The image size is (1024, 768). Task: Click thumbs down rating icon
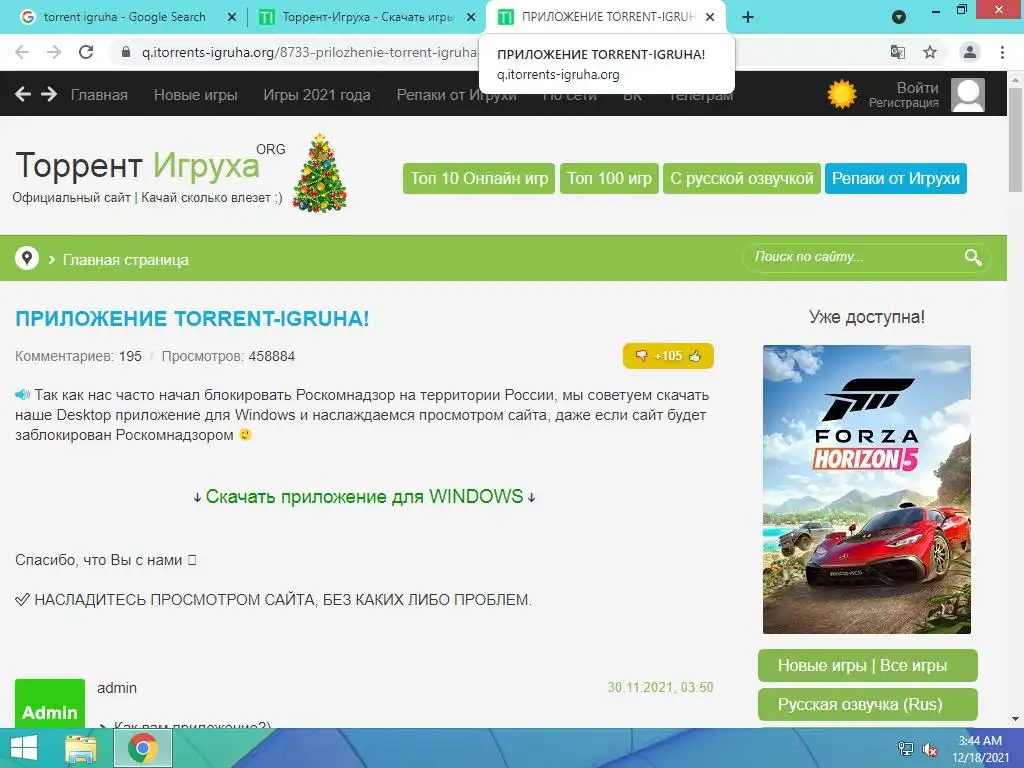click(641, 356)
